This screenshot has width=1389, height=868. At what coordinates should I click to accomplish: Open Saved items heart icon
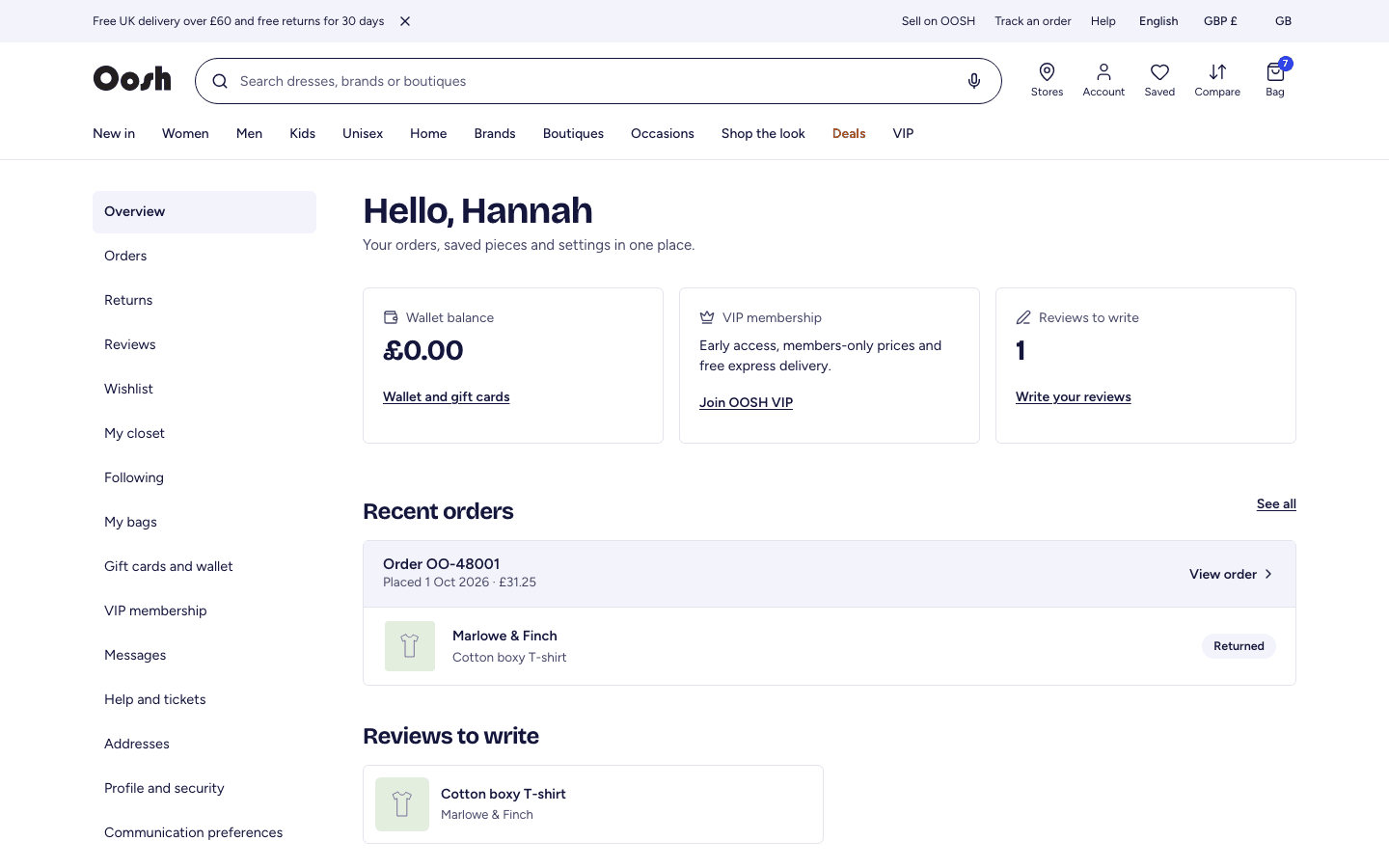tap(1159, 80)
